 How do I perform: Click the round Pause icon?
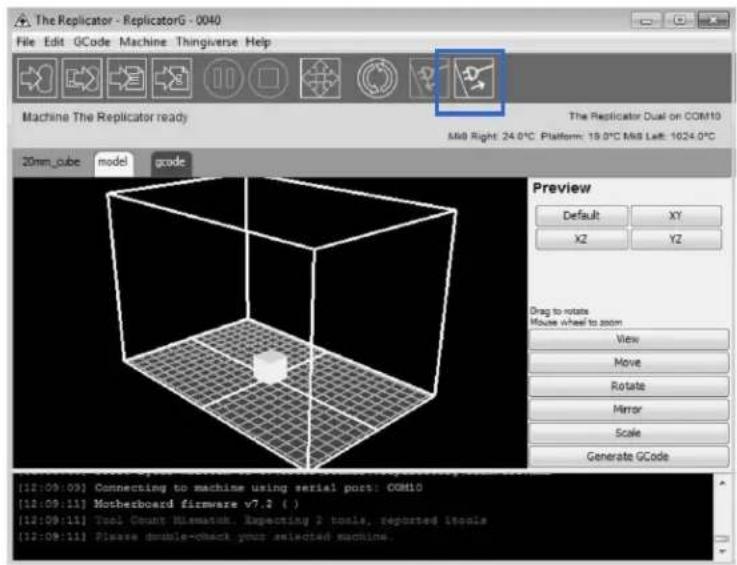tap(223, 78)
